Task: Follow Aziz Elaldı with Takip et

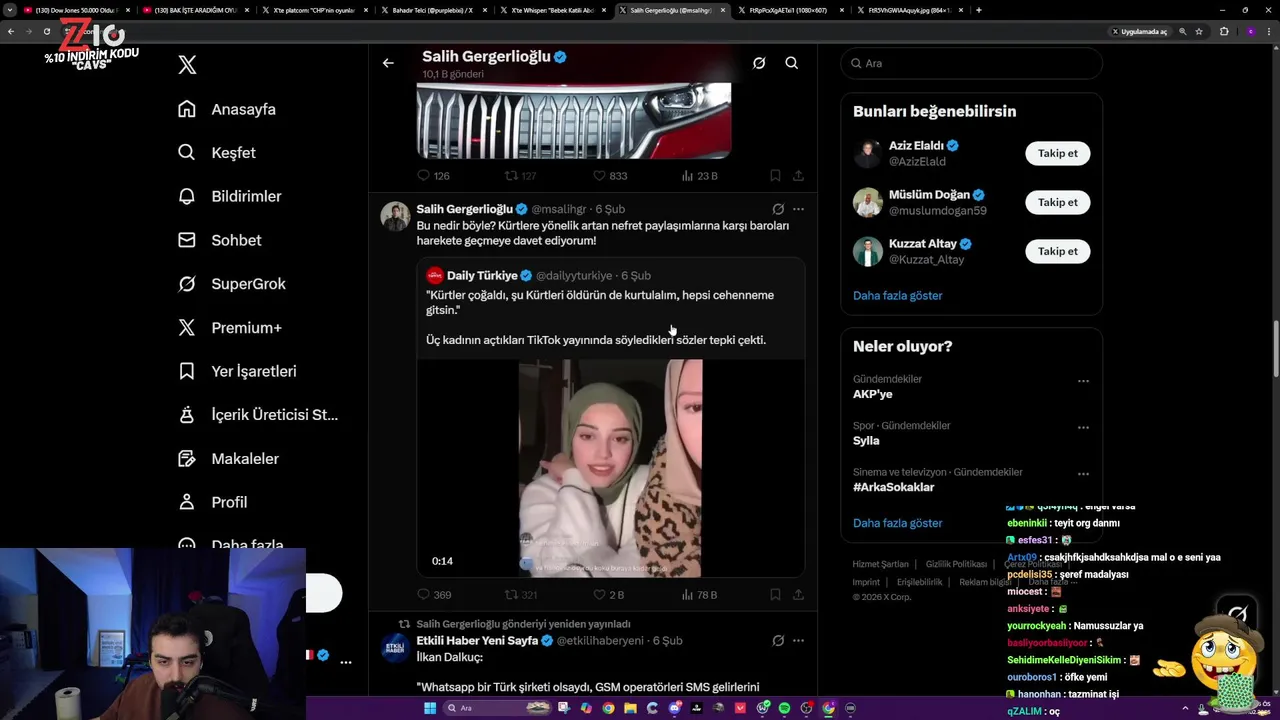Action: tap(1057, 153)
